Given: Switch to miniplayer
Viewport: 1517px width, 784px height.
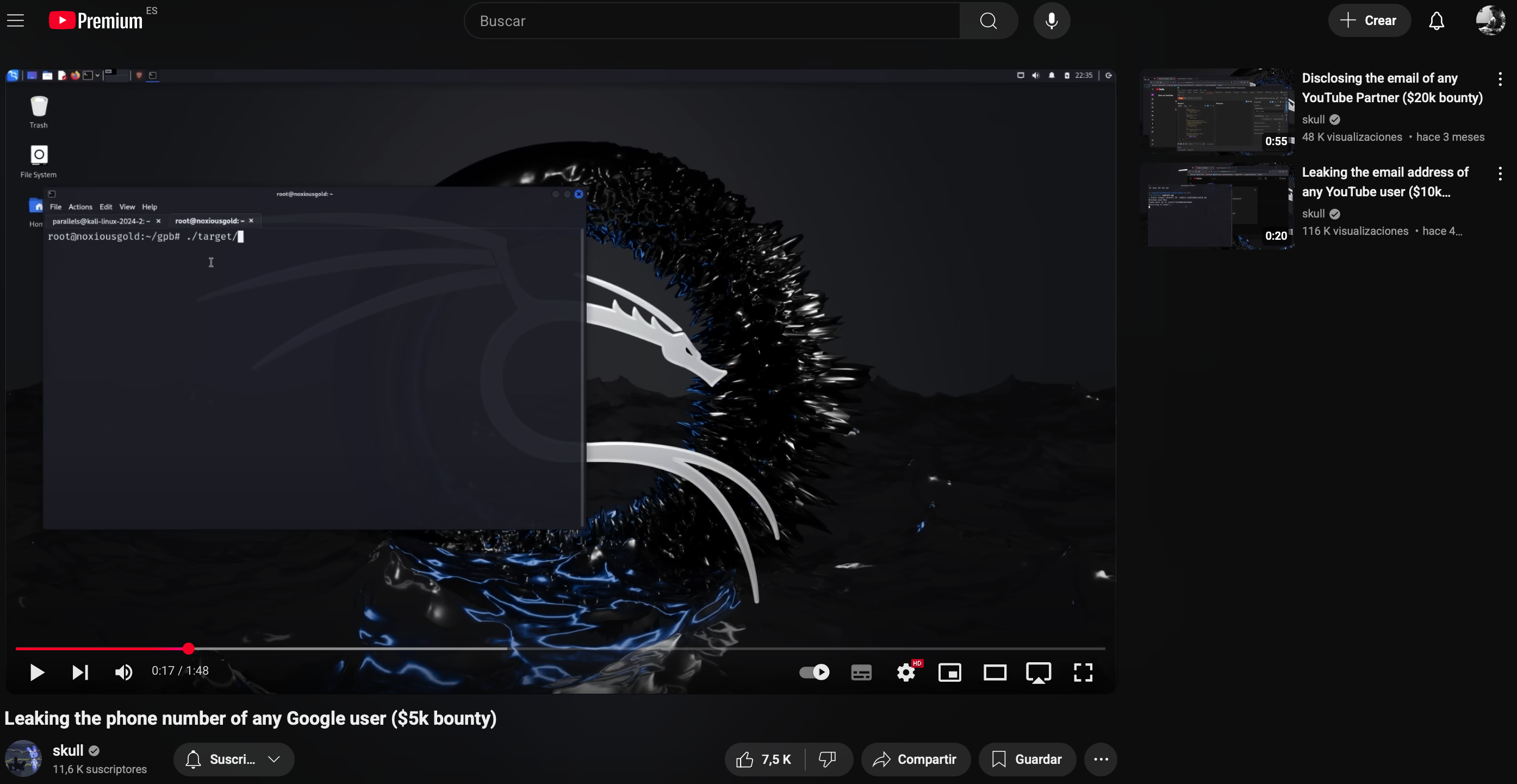Looking at the screenshot, I should coord(949,672).
